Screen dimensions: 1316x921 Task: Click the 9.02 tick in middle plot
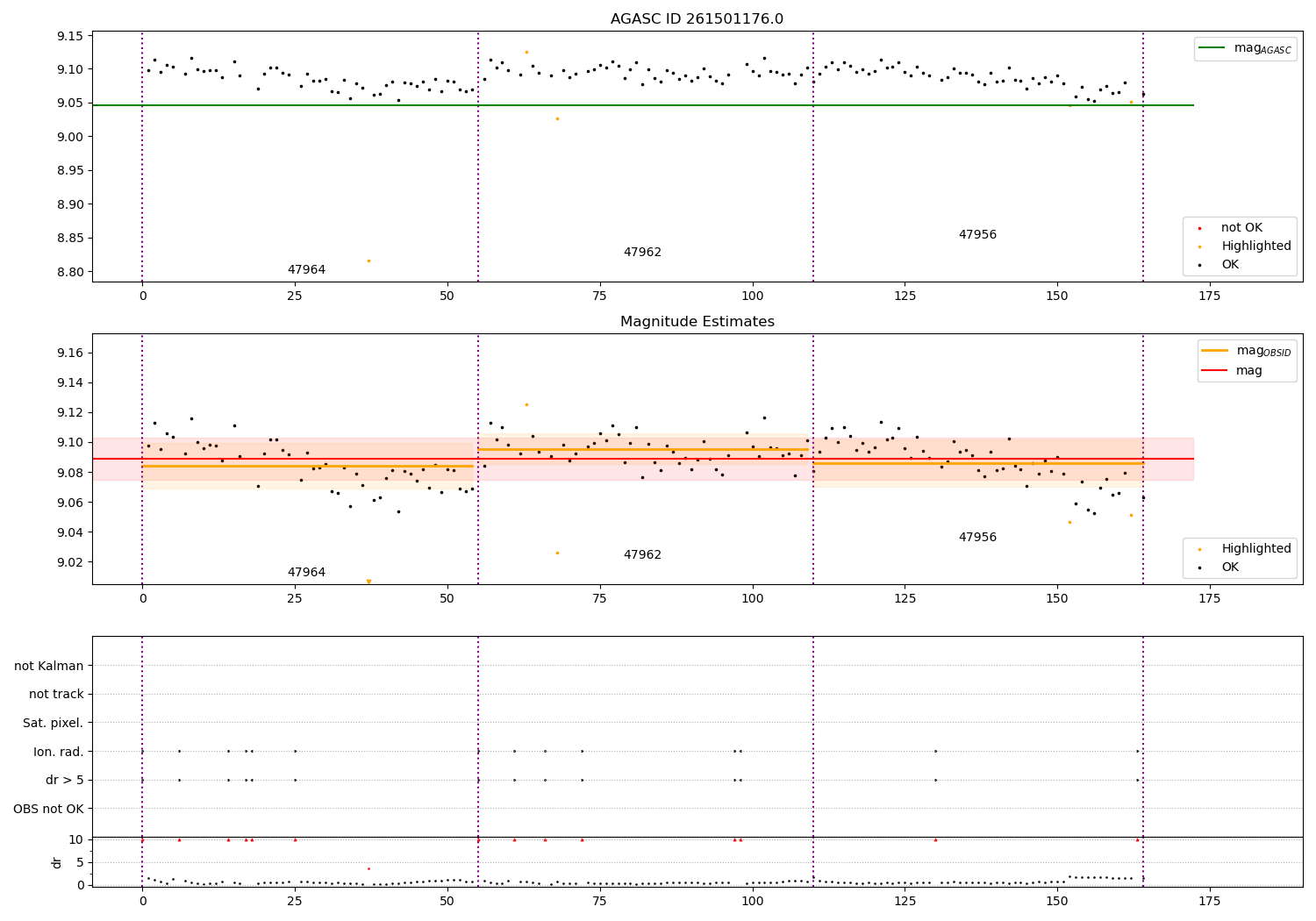click(69, 562)
